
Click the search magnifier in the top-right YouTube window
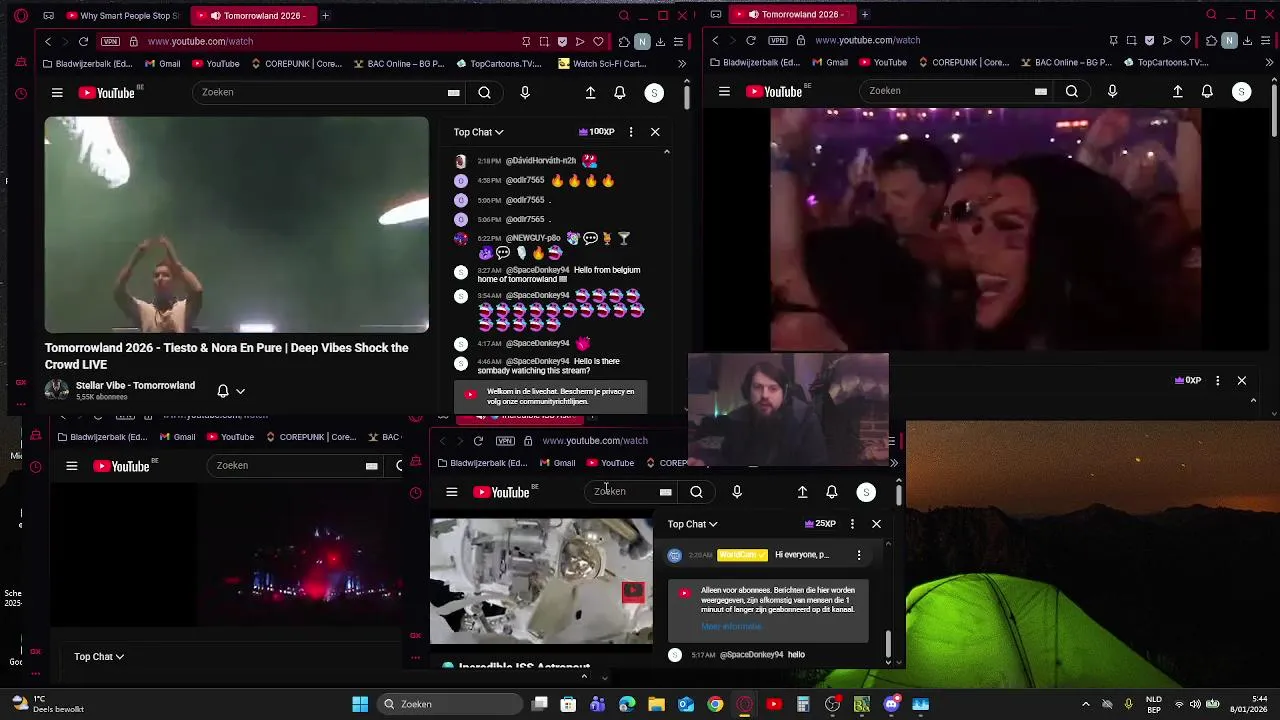tap(1072, 91)
